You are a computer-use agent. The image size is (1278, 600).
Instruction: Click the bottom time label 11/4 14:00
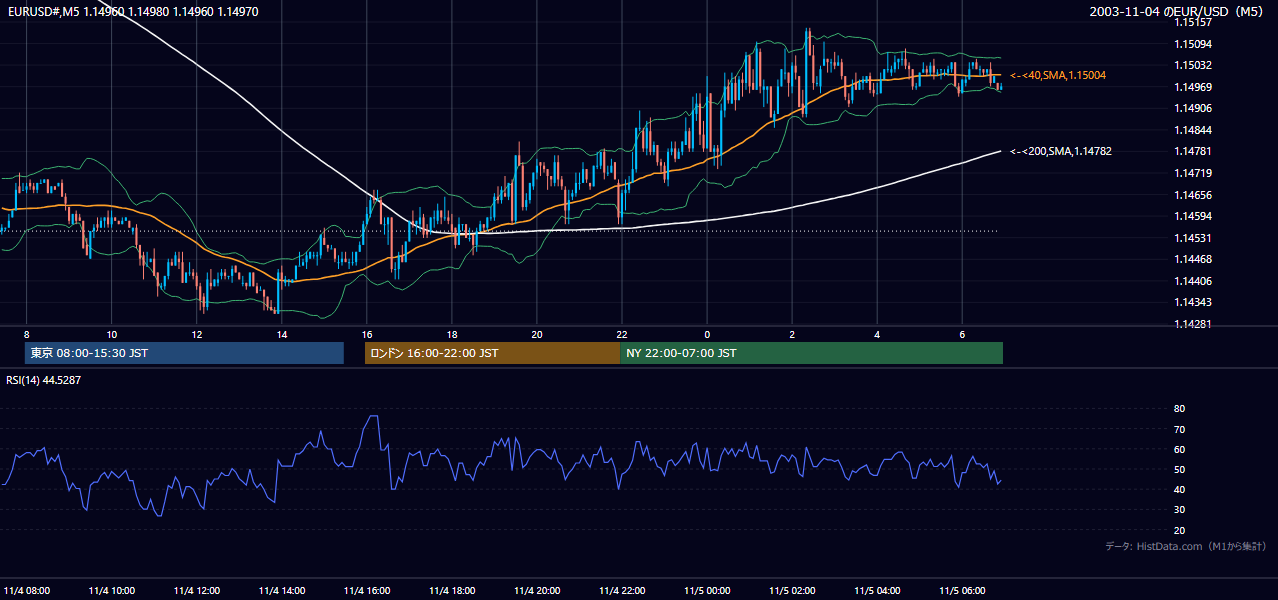point(282,590)
